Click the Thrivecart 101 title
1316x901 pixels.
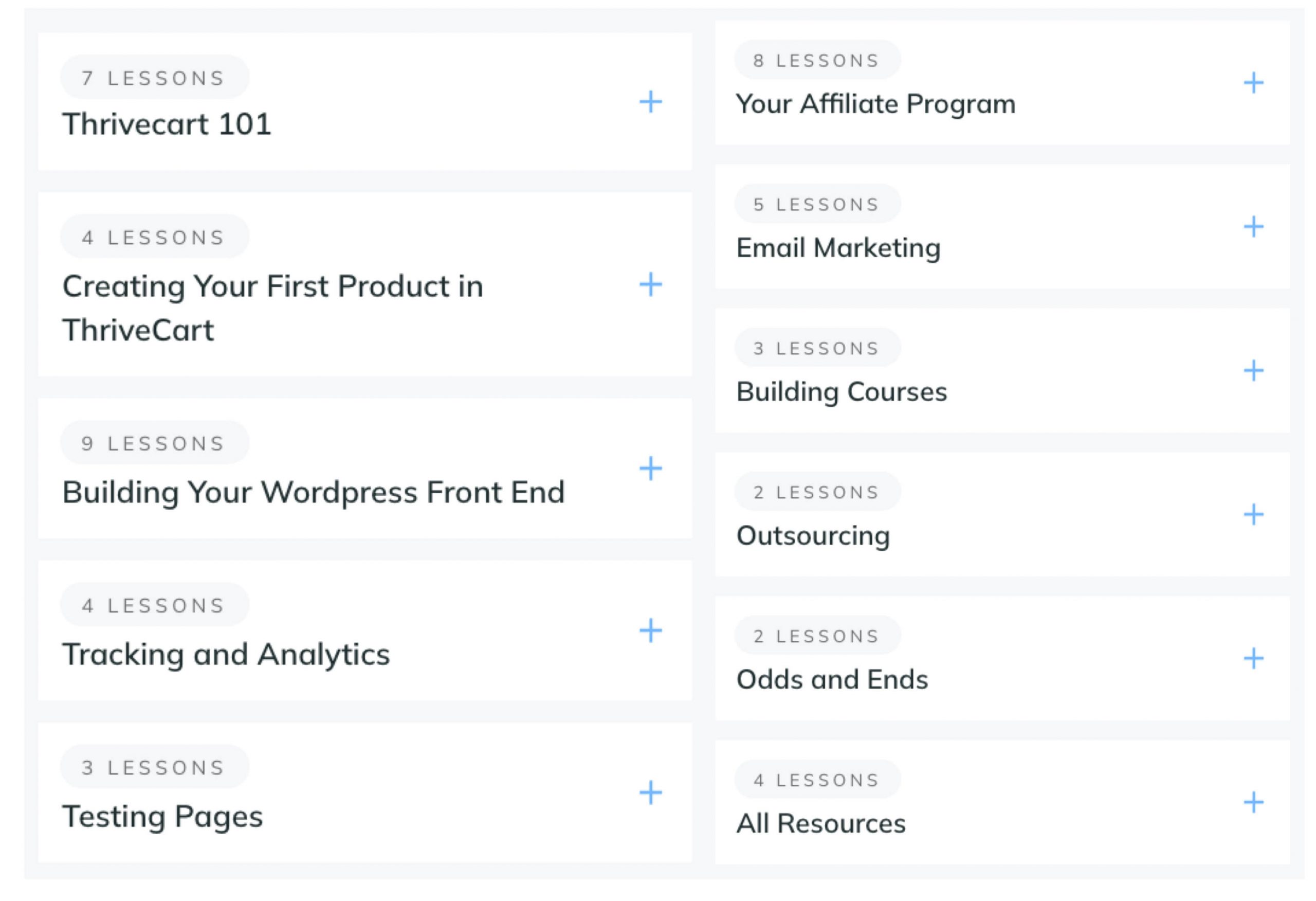pos(167,124)
